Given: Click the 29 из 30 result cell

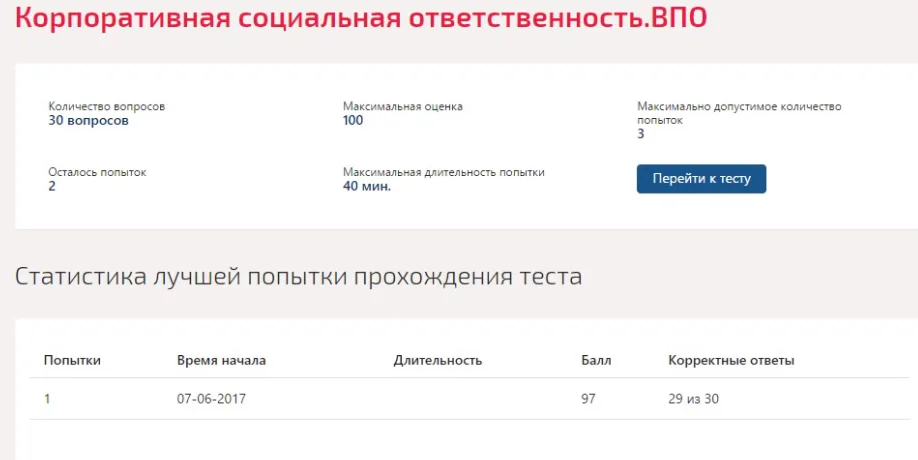Looking at the screenshot, I should point(693,399).
